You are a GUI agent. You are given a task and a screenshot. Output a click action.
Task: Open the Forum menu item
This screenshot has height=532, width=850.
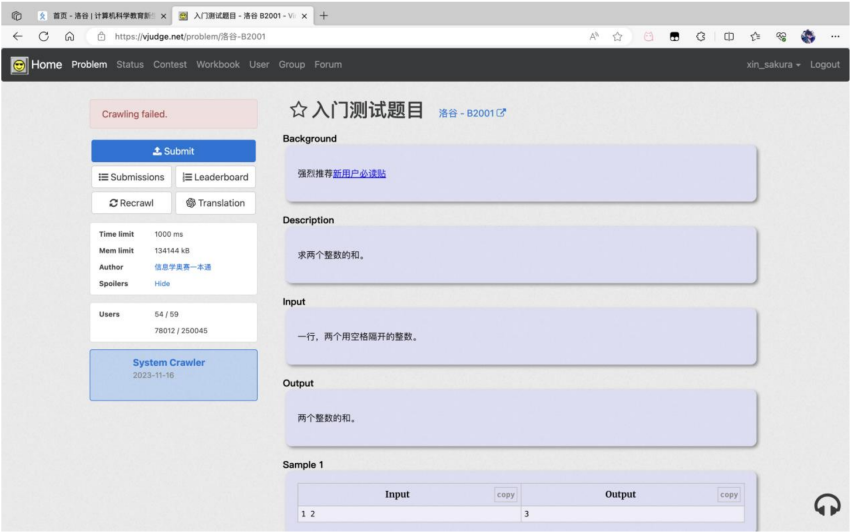[328, 65]
